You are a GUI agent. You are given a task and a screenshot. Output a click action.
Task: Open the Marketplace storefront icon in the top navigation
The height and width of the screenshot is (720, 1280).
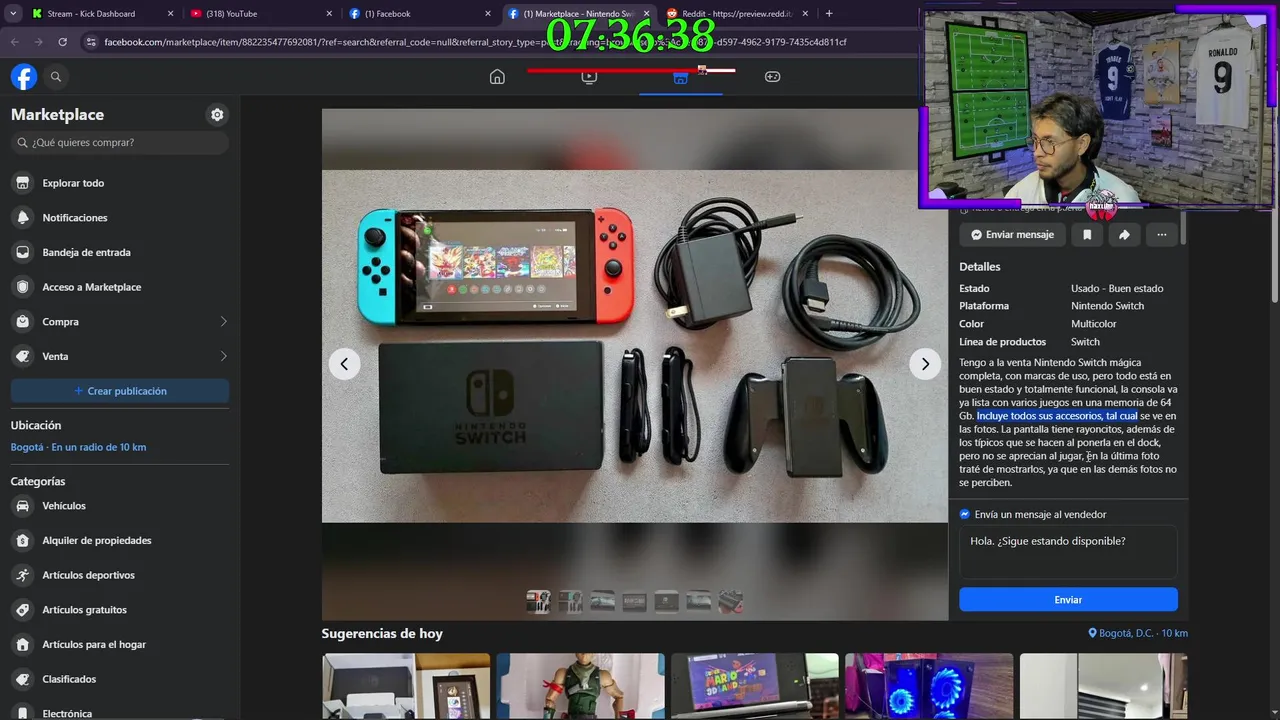pyautogui.click(x=681, y=77)
